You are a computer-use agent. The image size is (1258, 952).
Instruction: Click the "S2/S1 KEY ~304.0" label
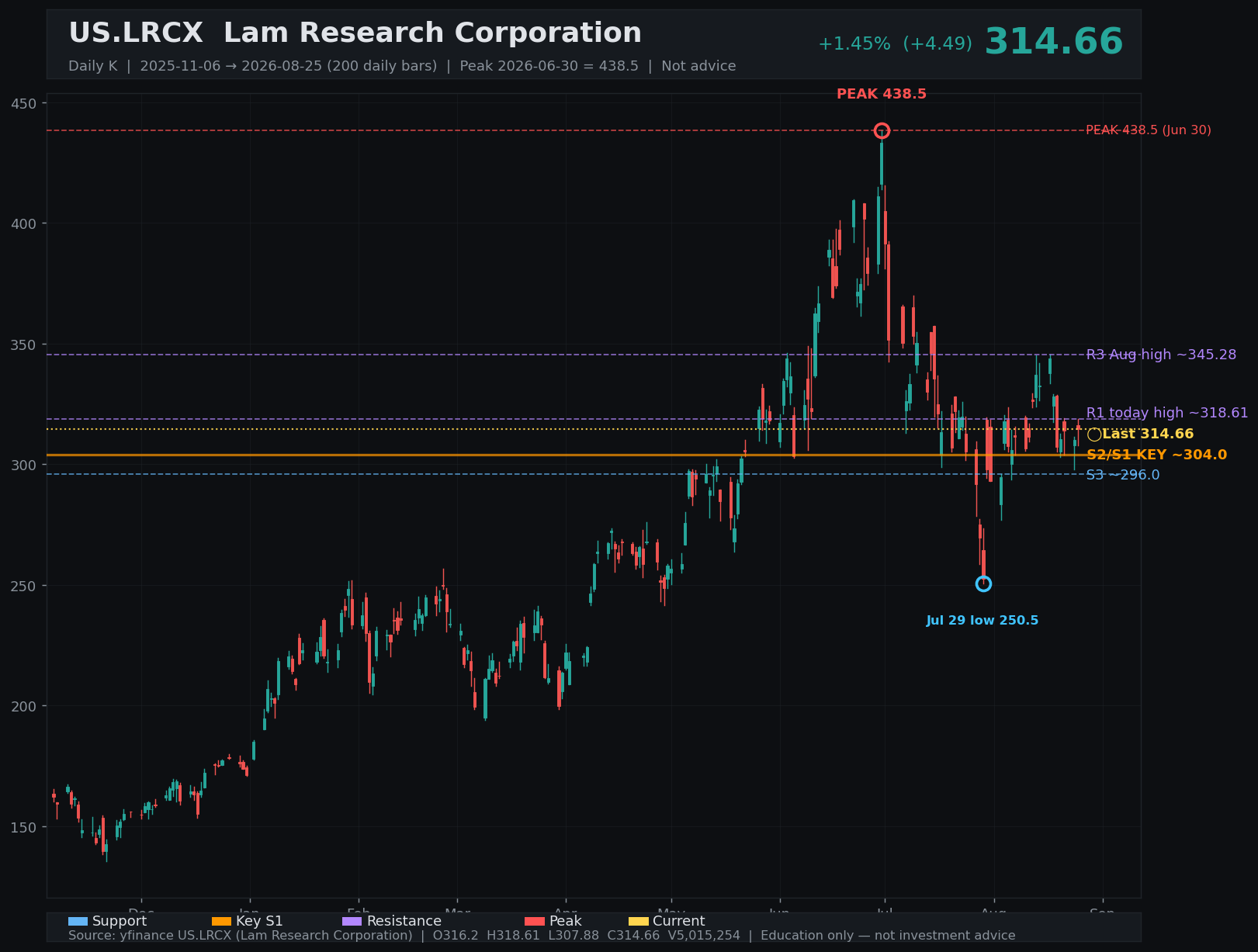tap(1156, 455)
